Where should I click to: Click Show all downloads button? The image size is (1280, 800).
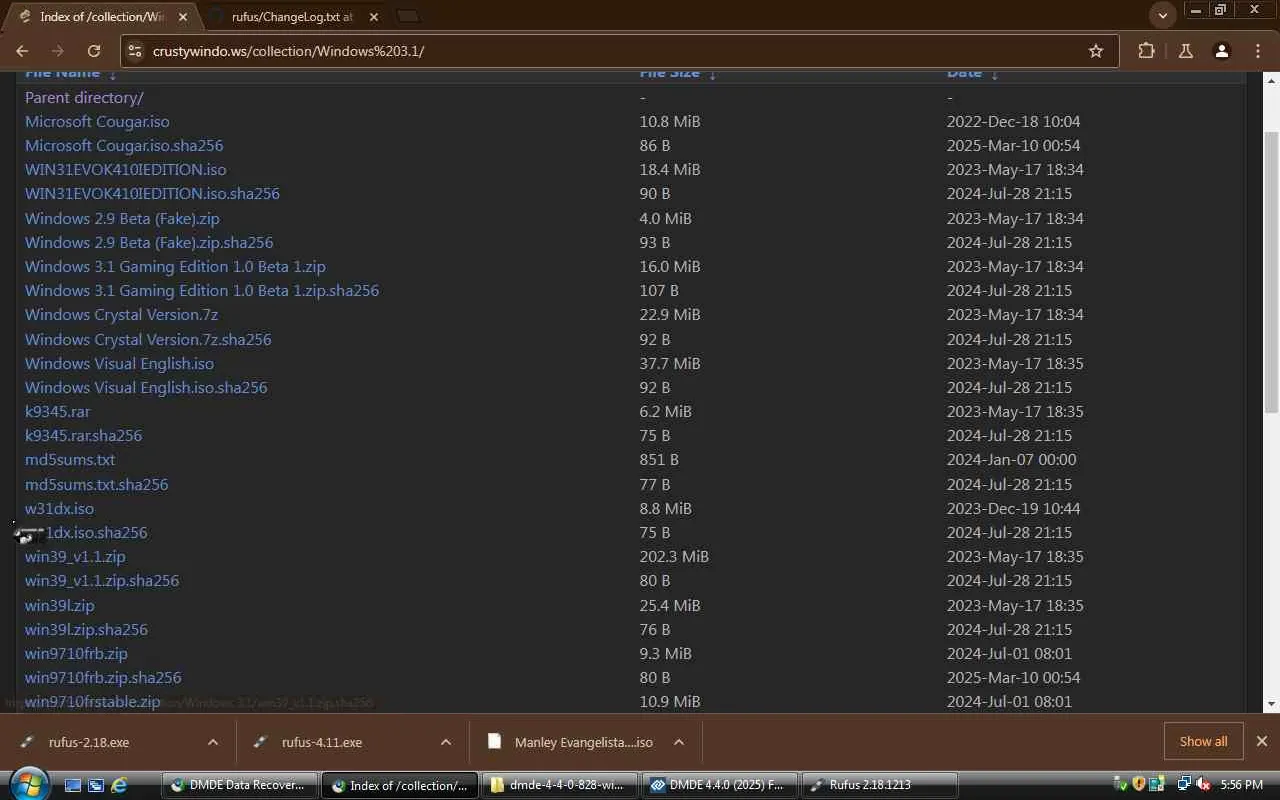(x=1203, y=741)
